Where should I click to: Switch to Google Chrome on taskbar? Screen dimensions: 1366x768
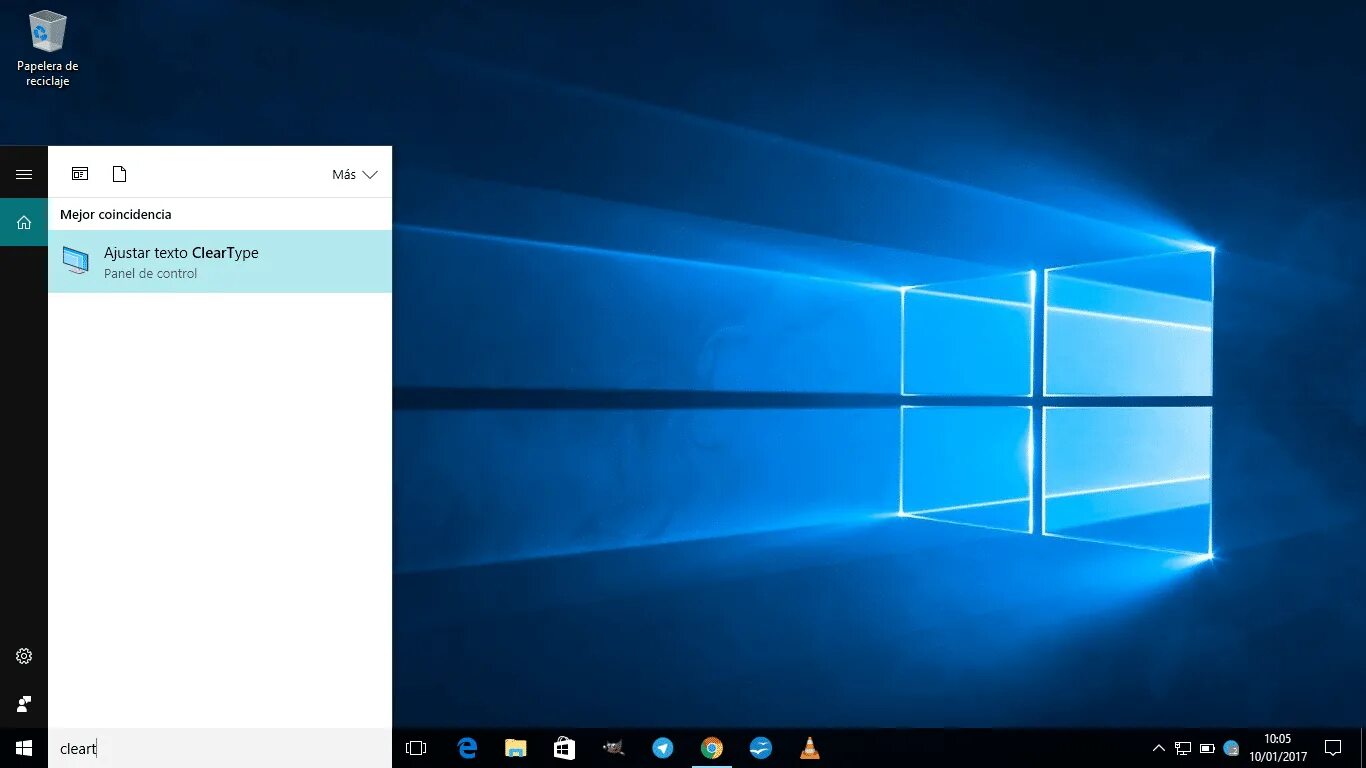pos(711,748)
